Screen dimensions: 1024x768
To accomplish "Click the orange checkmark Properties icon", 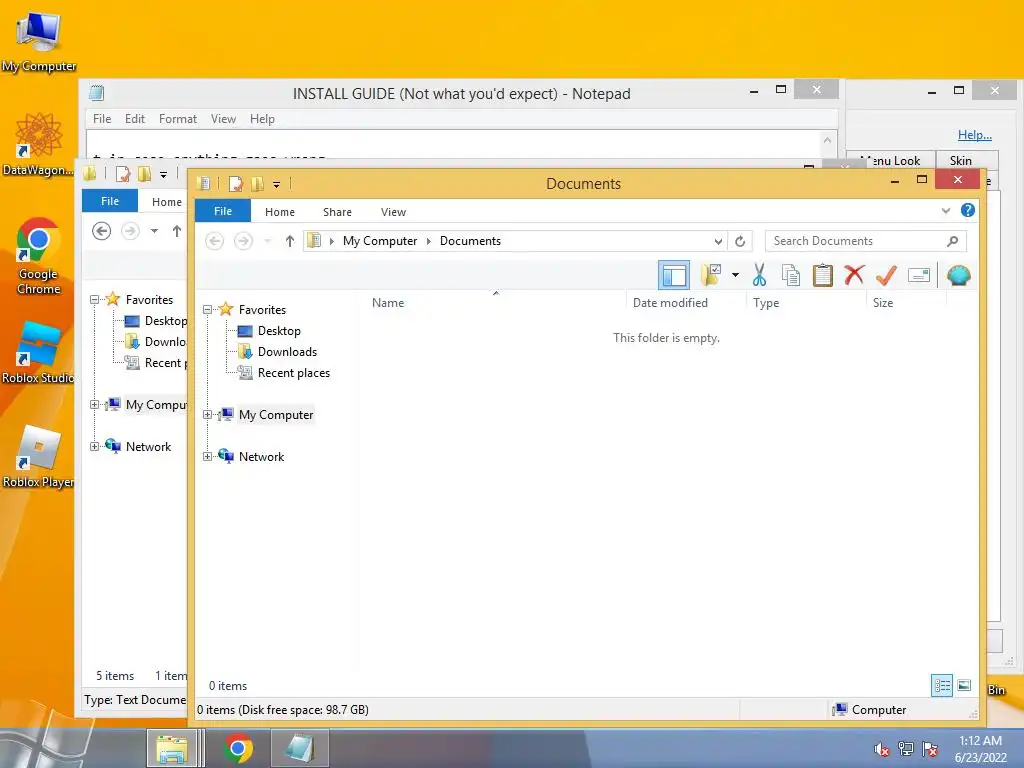I will [x=886, y=275].
